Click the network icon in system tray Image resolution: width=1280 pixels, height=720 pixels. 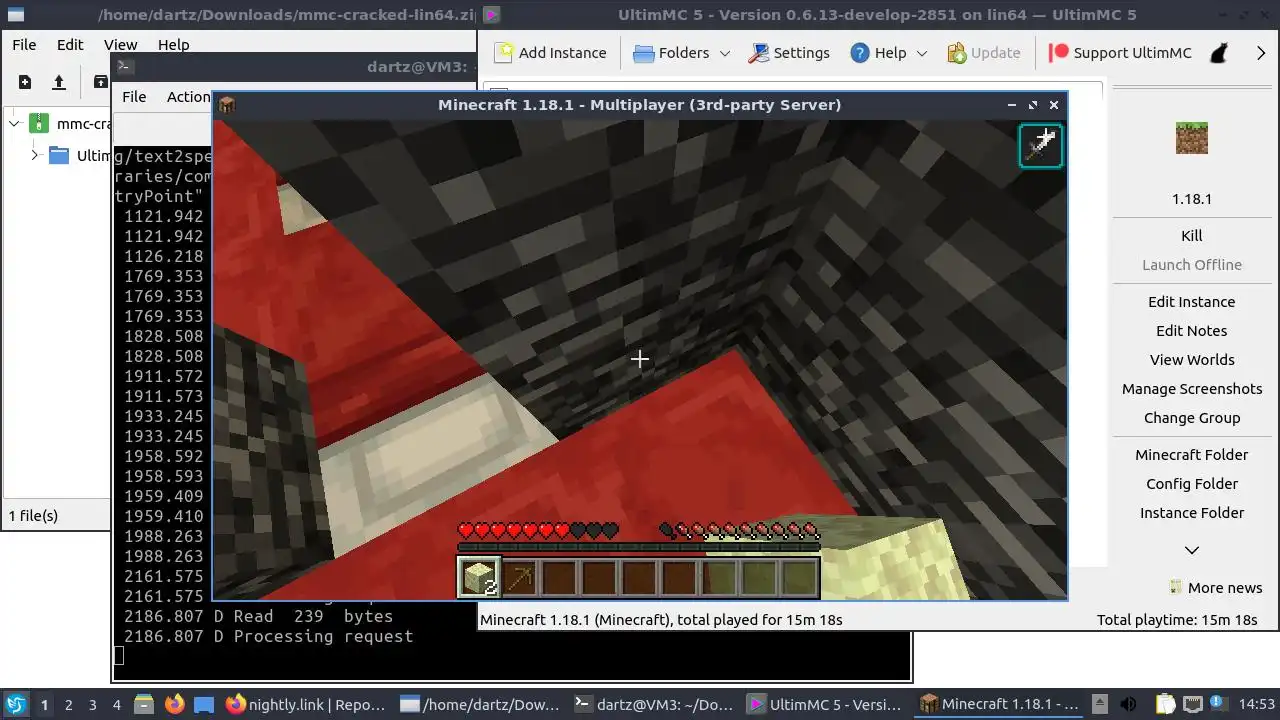[x=1192, y=704]
